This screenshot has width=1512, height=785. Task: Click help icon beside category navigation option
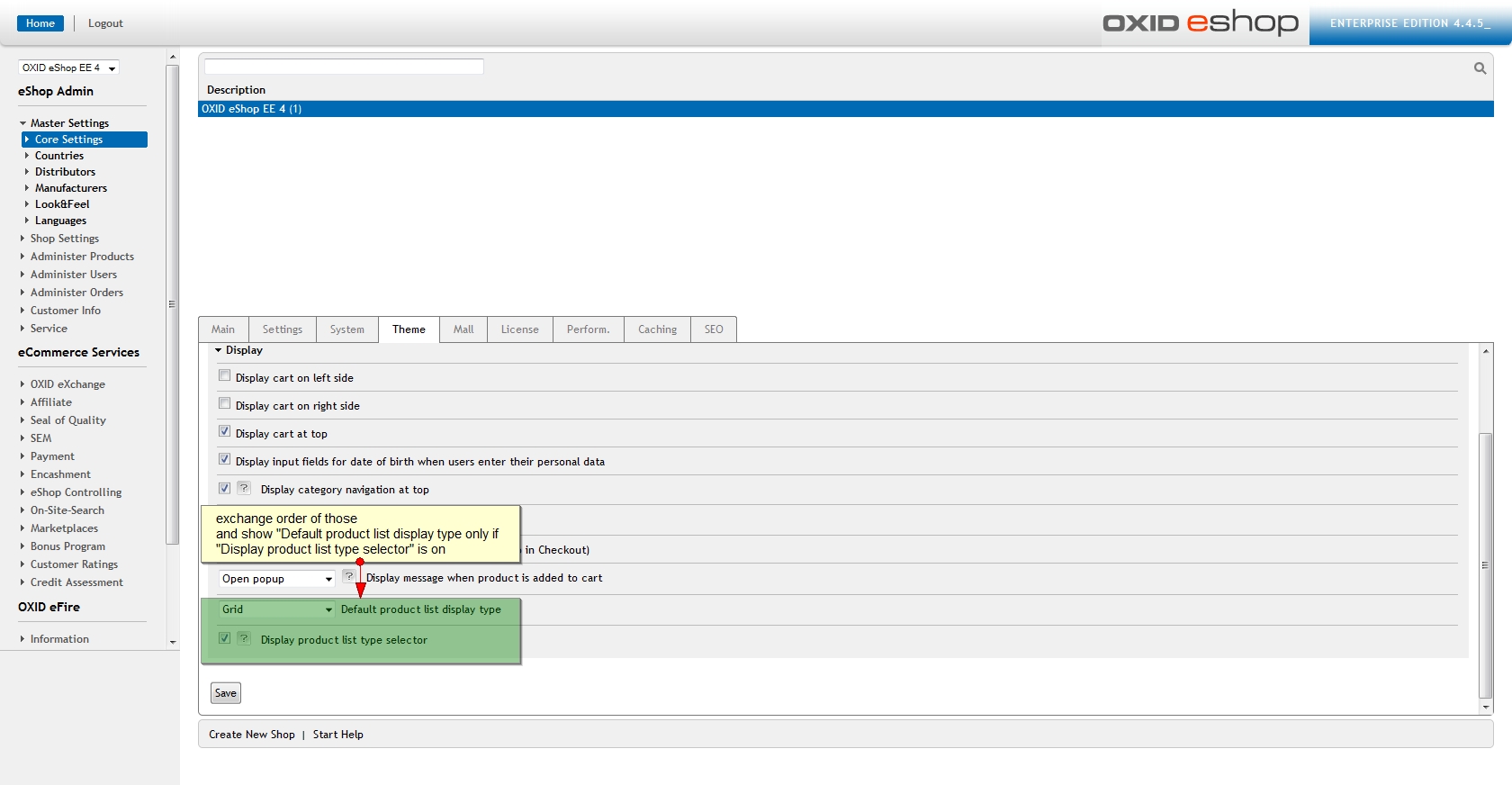(244, 488)
